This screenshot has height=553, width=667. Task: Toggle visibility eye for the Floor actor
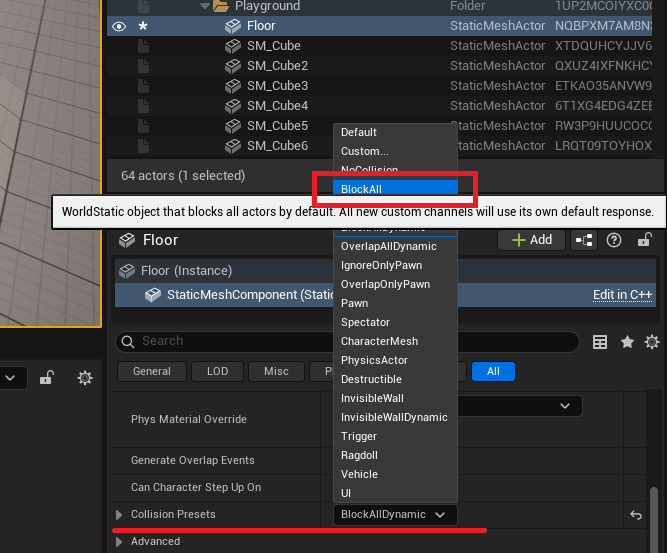point(119,26)
